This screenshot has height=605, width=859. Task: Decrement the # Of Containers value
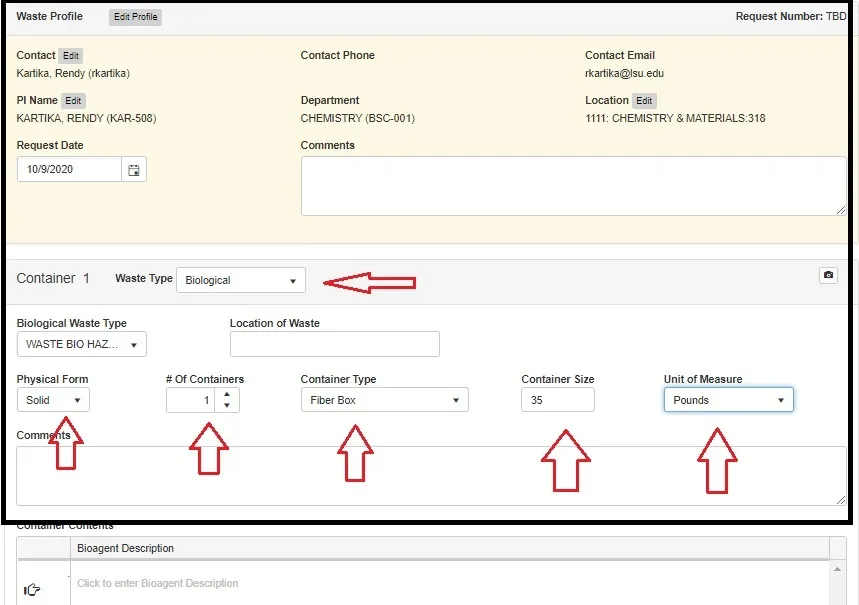click(x=227, y=404)
